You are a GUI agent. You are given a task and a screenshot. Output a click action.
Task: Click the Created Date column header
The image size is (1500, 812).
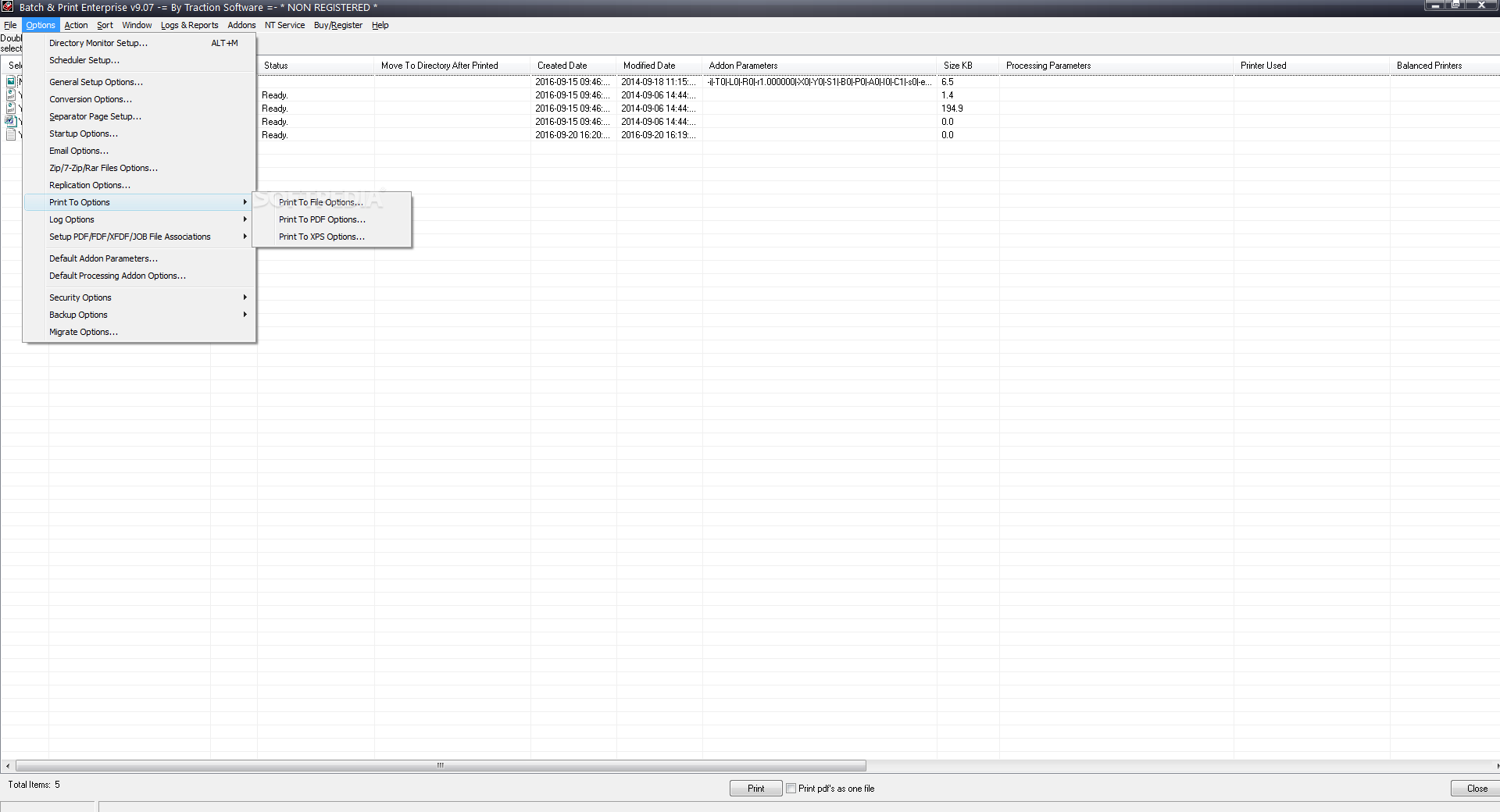pos(573,66)
